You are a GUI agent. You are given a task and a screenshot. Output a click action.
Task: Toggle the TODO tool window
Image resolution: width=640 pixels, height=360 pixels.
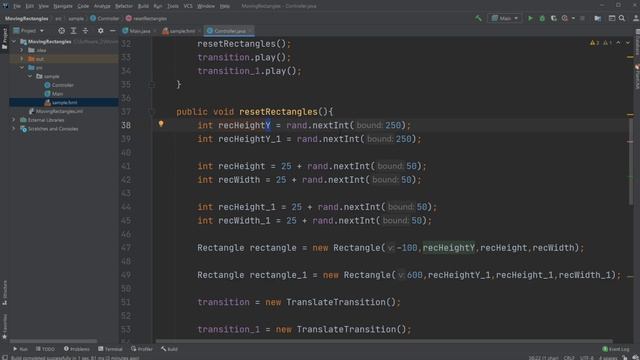pos(45,349)
